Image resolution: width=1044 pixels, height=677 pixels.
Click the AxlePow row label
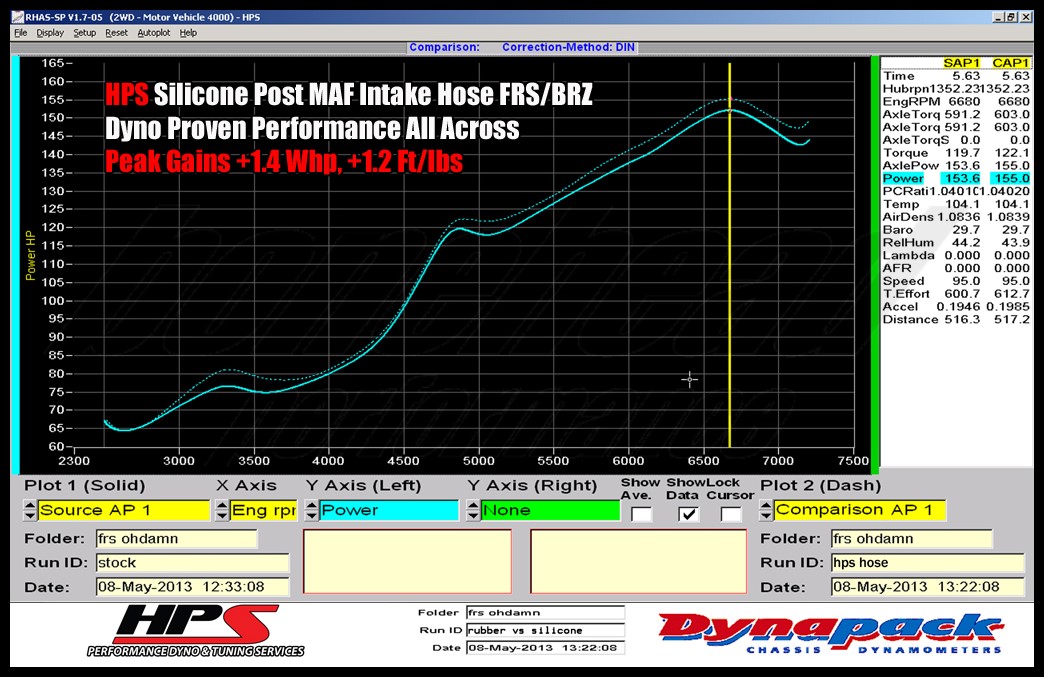coord(911,165)
